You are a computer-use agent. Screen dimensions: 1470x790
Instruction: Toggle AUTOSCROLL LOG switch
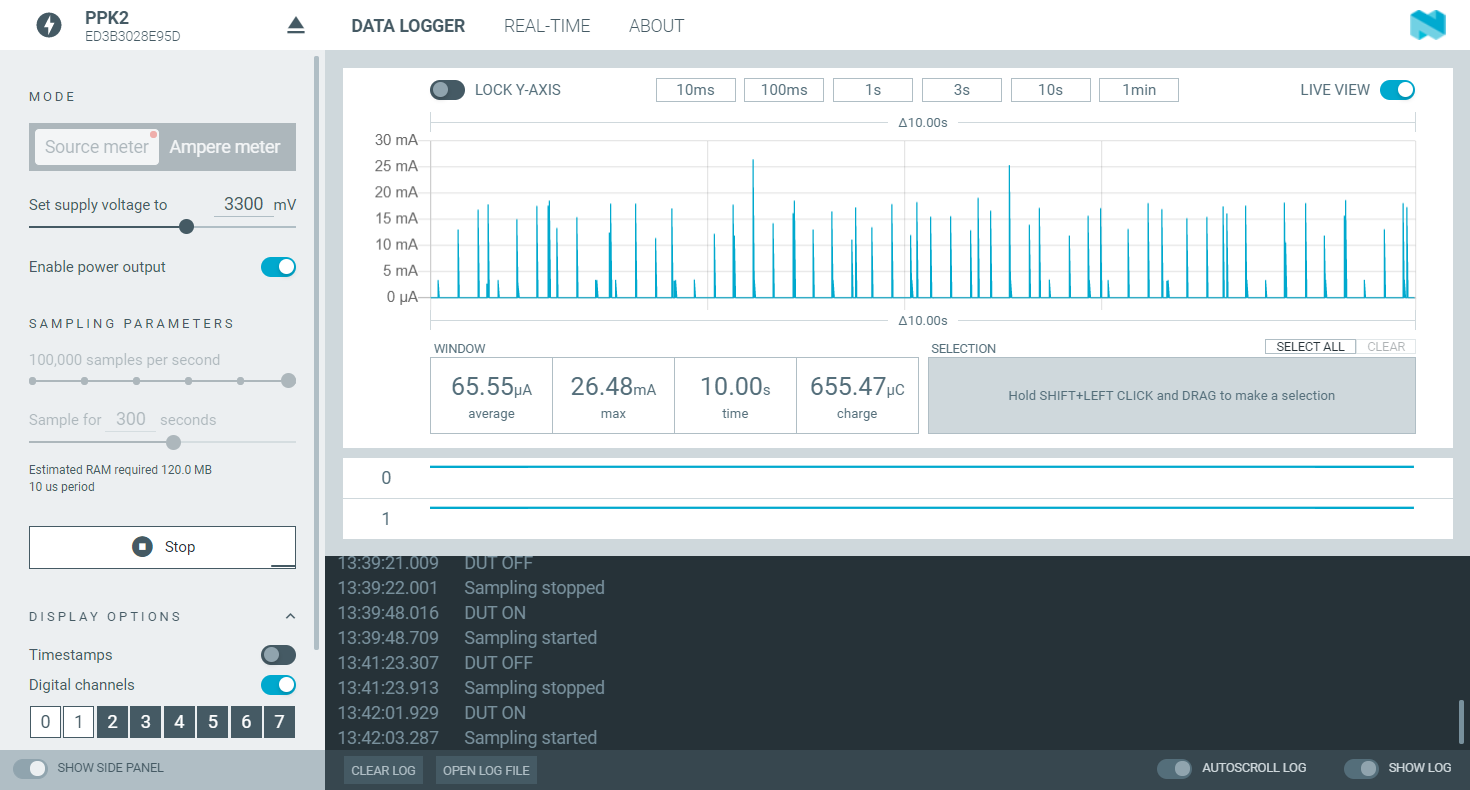[x=1174, y=768]
